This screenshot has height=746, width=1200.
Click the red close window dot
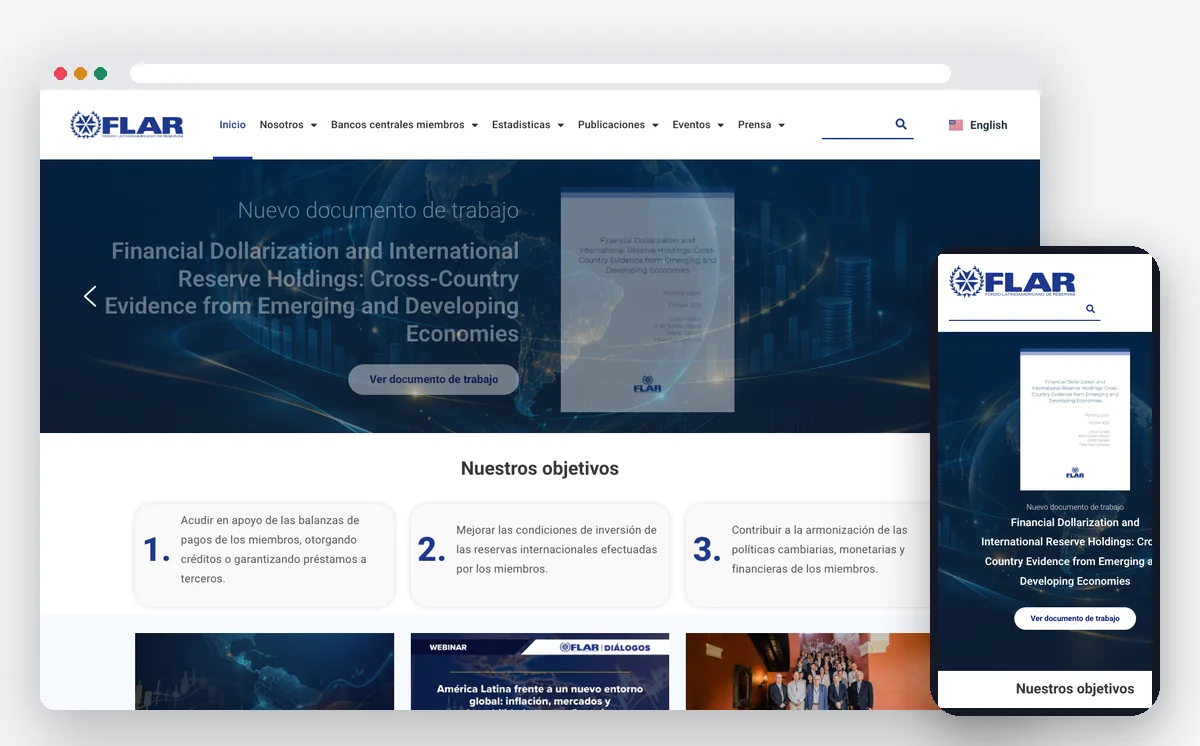[60, 74]
